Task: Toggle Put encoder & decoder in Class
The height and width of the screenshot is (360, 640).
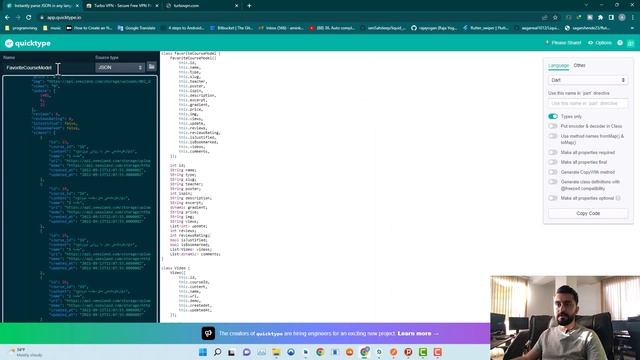Action: (553, 126)
